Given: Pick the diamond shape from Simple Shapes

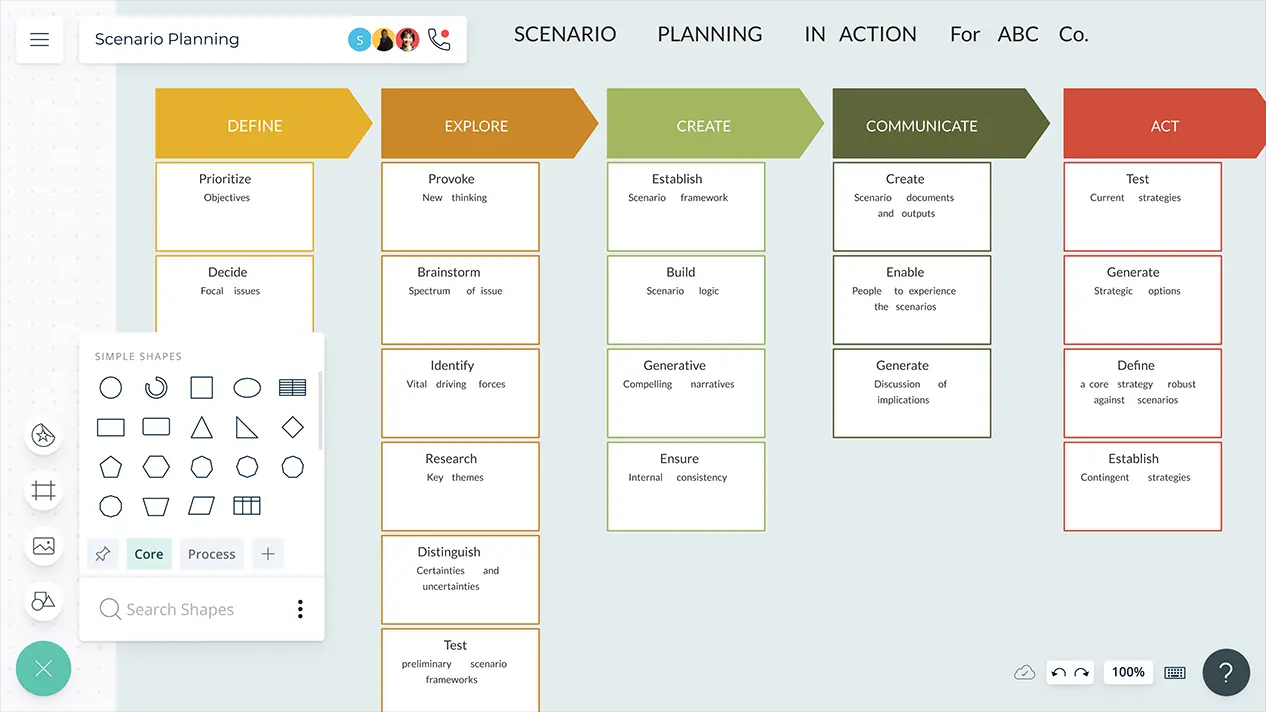Looking at the screenshot, I should [x=292, y=428].
